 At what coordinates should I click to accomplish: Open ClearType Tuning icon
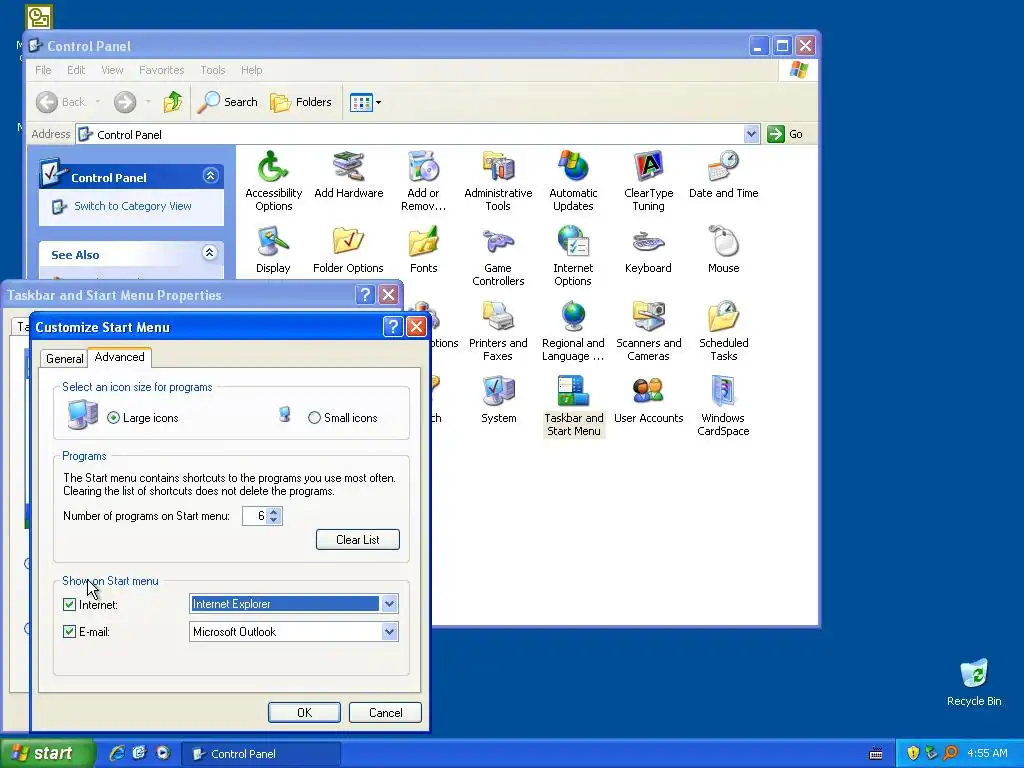coord(648,181)
